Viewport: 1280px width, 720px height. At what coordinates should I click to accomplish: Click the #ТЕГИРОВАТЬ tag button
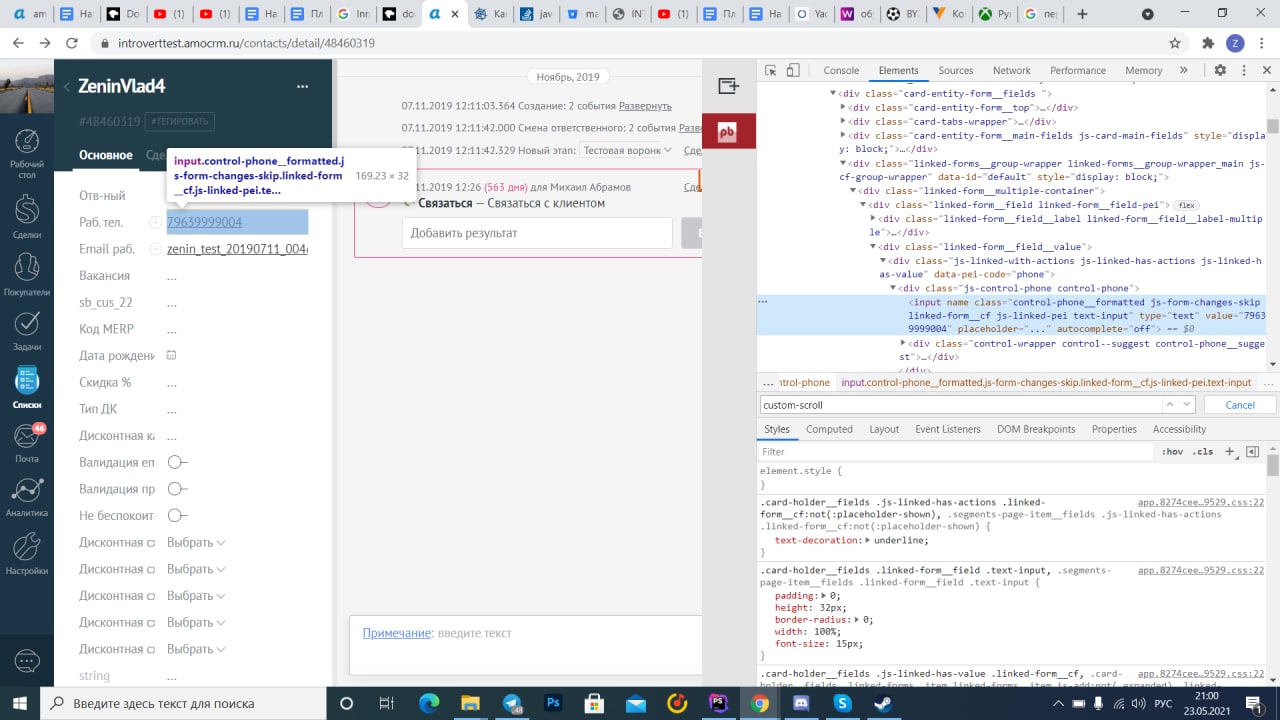pyautogui.click(x=181, y=122)
